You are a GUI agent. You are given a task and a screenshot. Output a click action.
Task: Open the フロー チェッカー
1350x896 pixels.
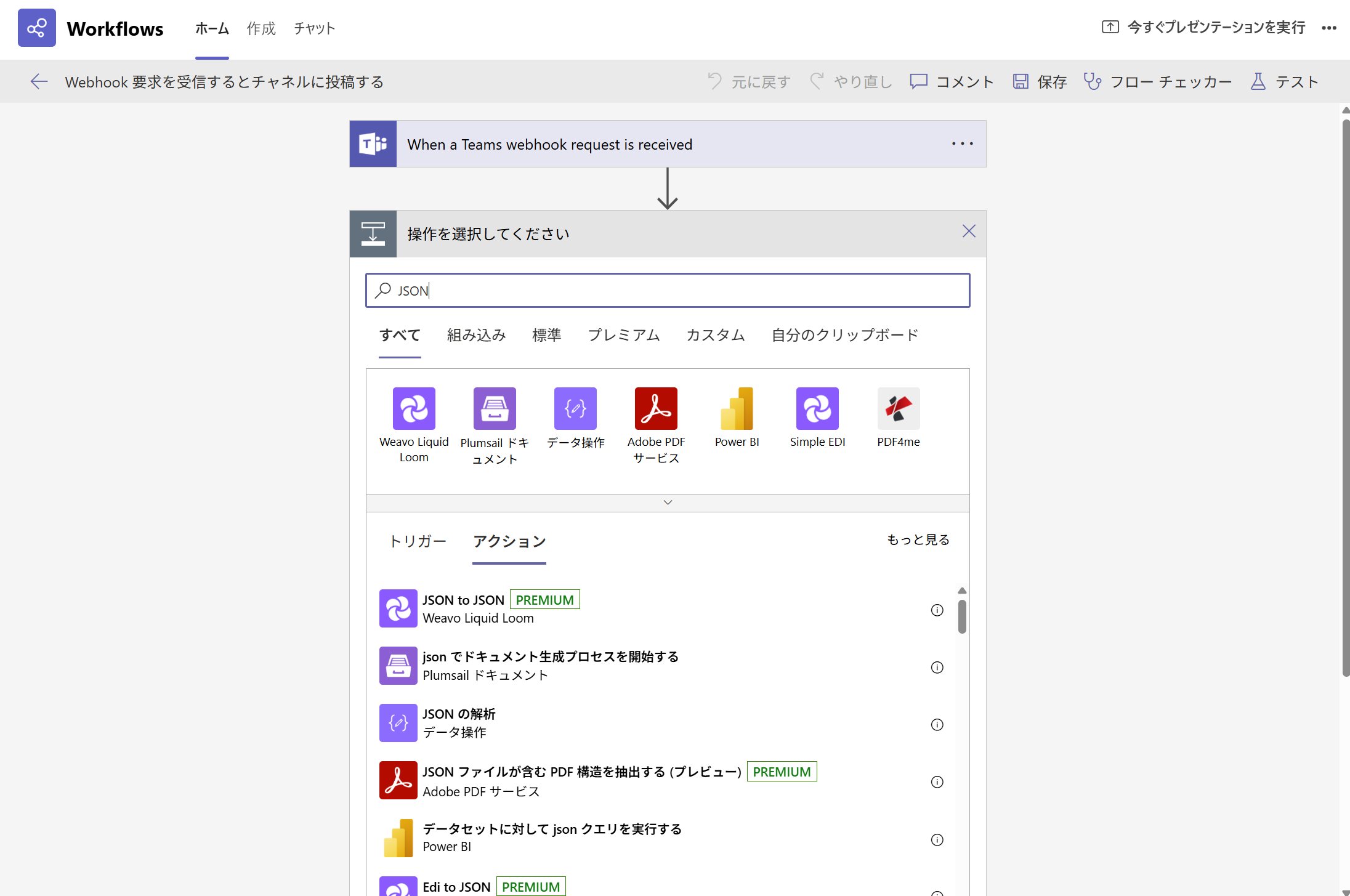pyautogui.click(x=1158, y=81)
